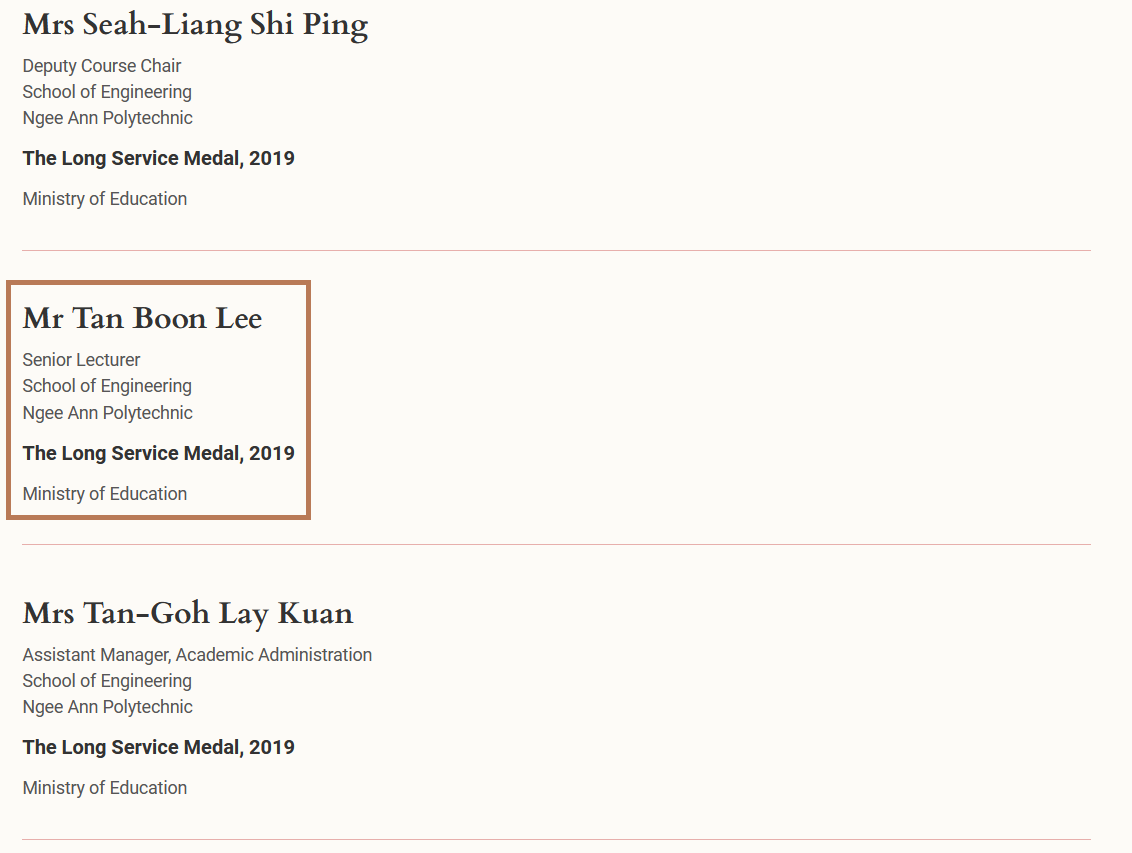1132x853 pixels.
Task: Click Ngee Ann Polytechnic under Tan Boon Lee
Action: (108, 413)
